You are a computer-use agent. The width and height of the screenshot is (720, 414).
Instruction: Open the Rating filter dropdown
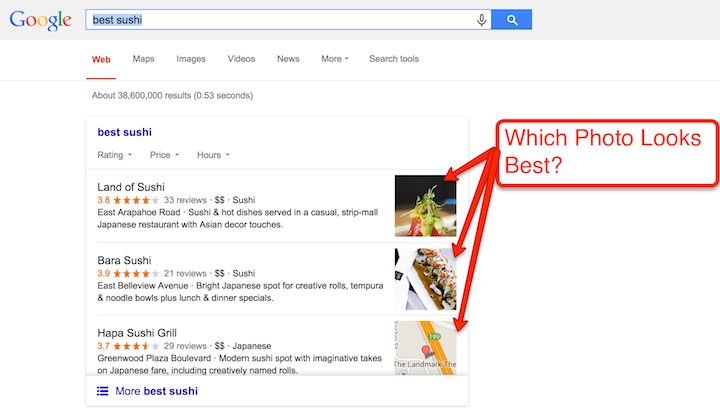[114, 155]
